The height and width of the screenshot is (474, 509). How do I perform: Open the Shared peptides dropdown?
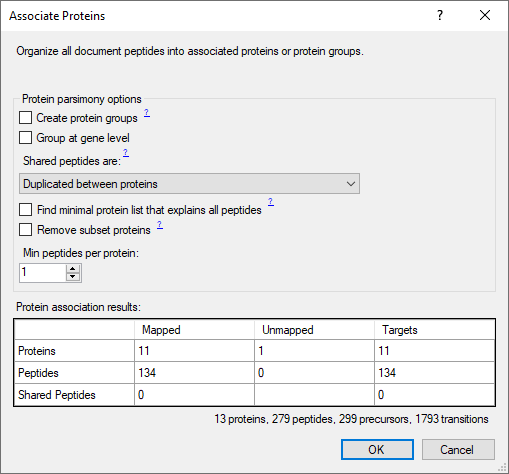(189, 184)
